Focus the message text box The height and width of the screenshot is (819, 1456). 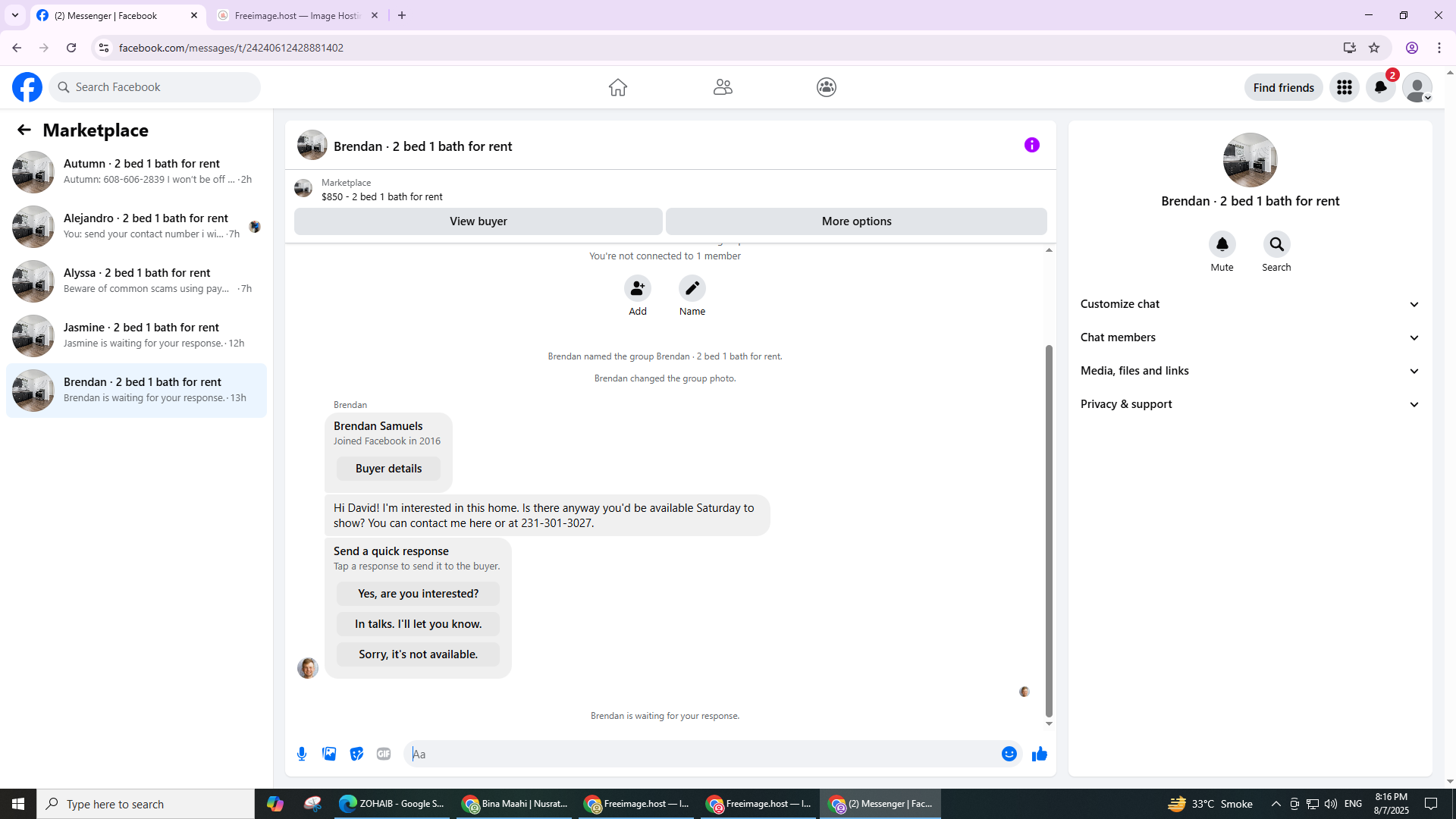[702, 754]
